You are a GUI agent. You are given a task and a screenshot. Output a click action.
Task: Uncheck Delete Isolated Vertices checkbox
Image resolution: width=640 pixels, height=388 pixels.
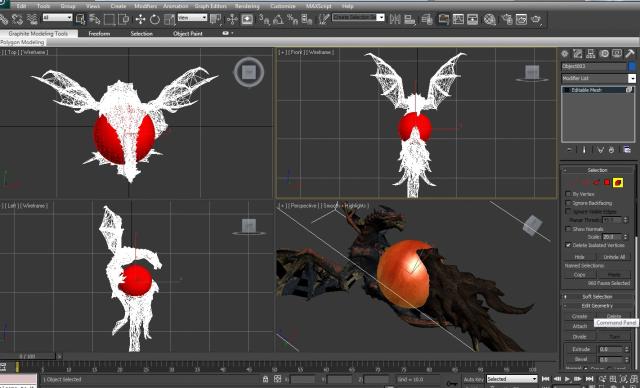pos(568,245)
